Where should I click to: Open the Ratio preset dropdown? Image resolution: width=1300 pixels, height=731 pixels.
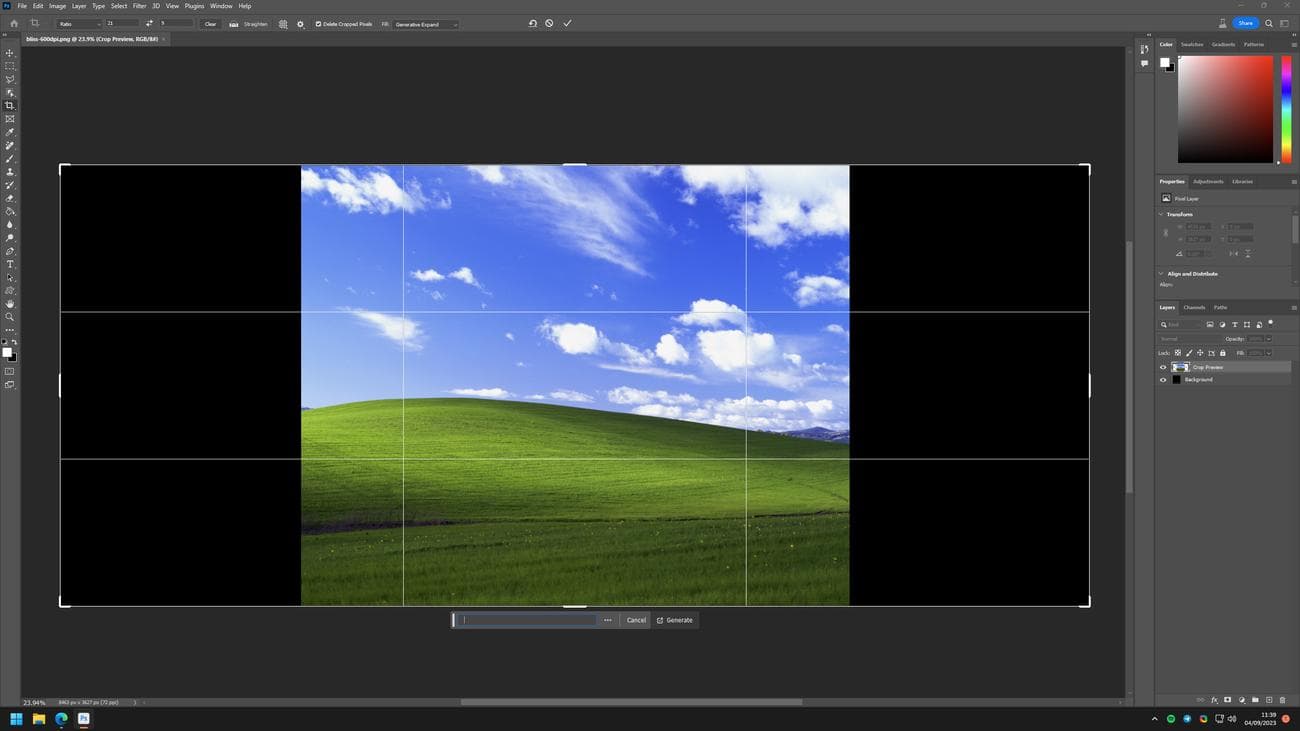tap(78, 24)
